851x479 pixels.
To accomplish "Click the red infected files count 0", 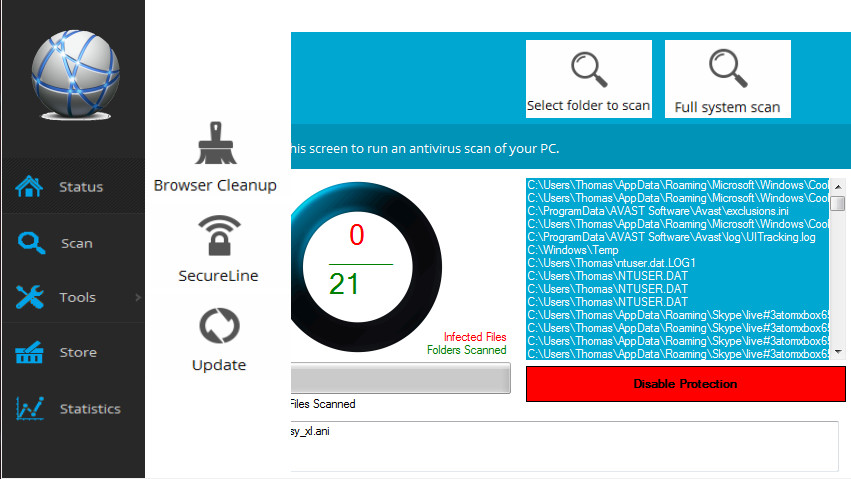I will [x=357, y=235].
